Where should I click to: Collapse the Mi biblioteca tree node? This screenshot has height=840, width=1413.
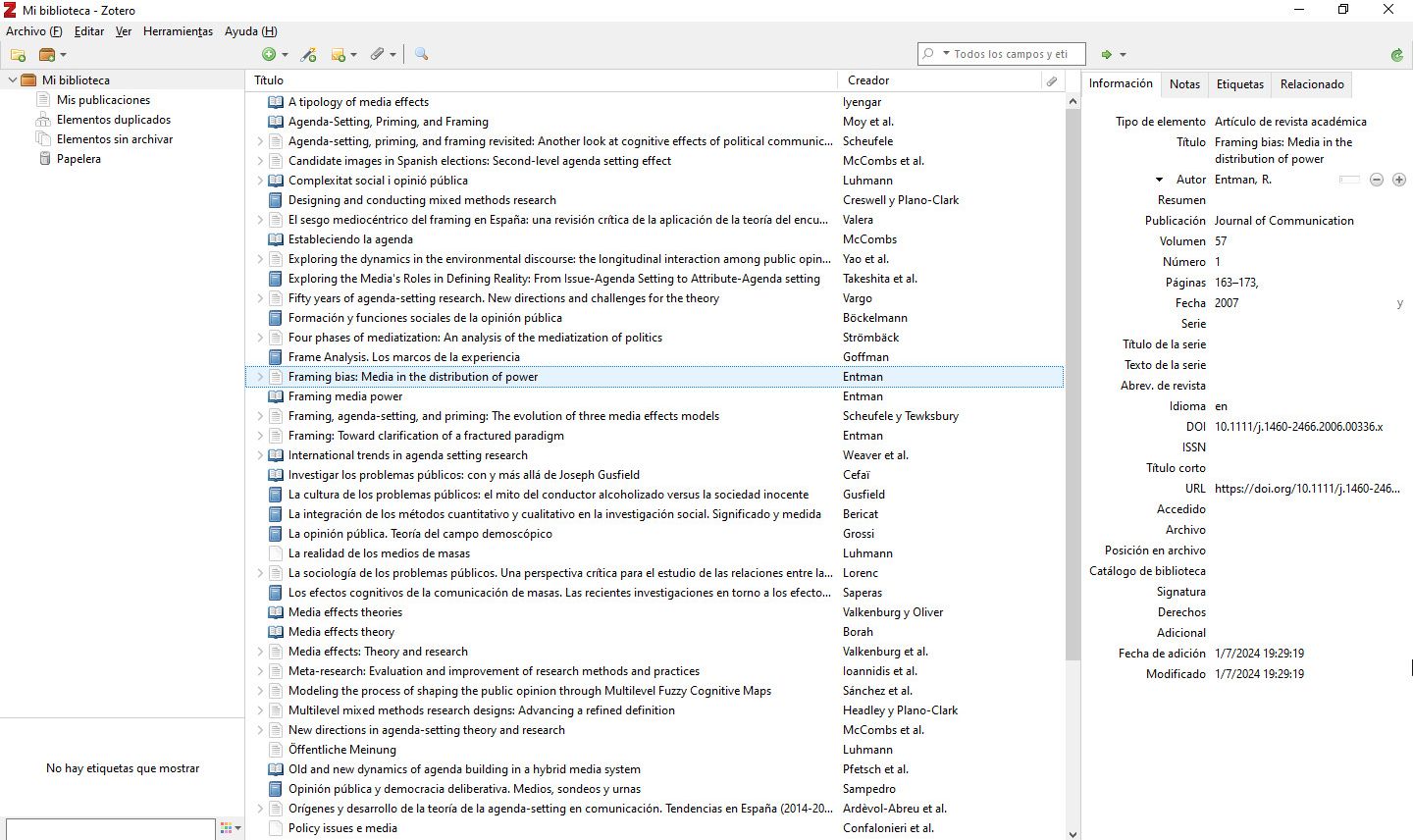click(12, 80)
